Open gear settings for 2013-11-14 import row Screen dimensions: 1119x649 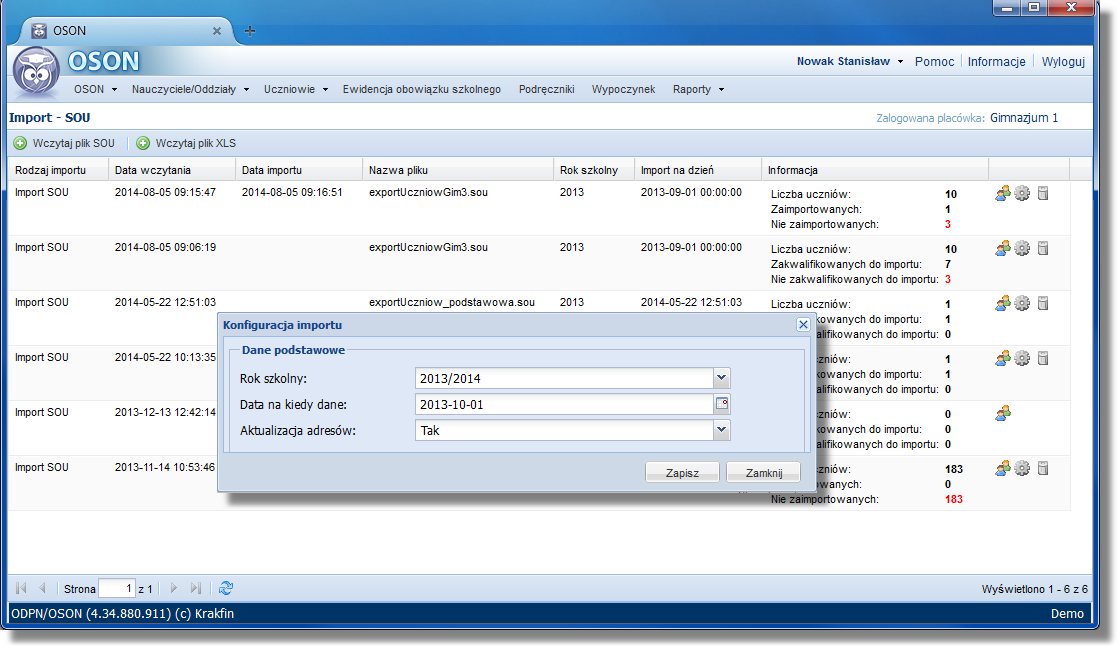pos(1023,468)
